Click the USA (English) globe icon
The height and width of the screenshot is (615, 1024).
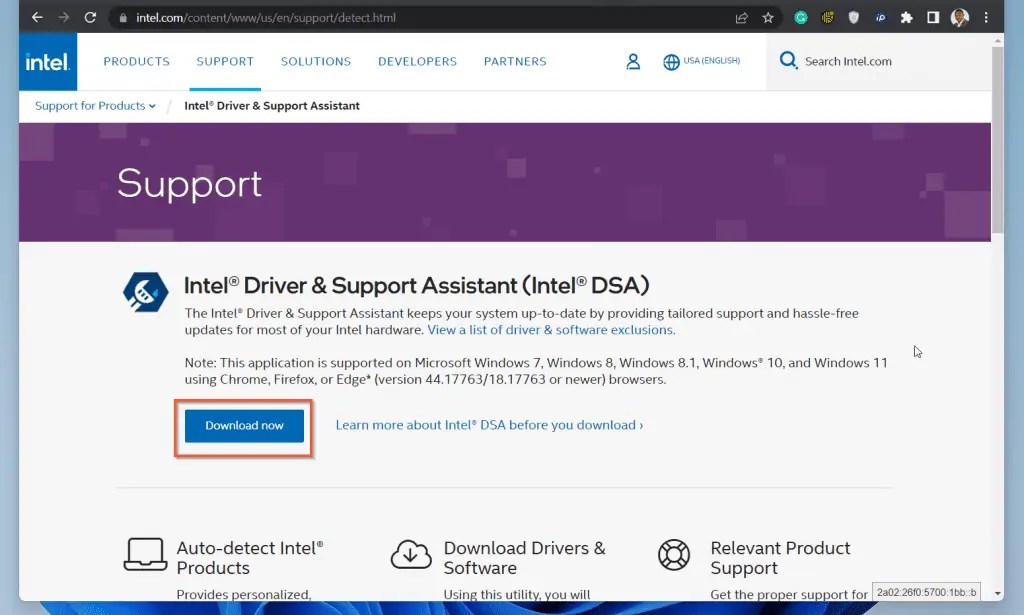pos(671,61)
